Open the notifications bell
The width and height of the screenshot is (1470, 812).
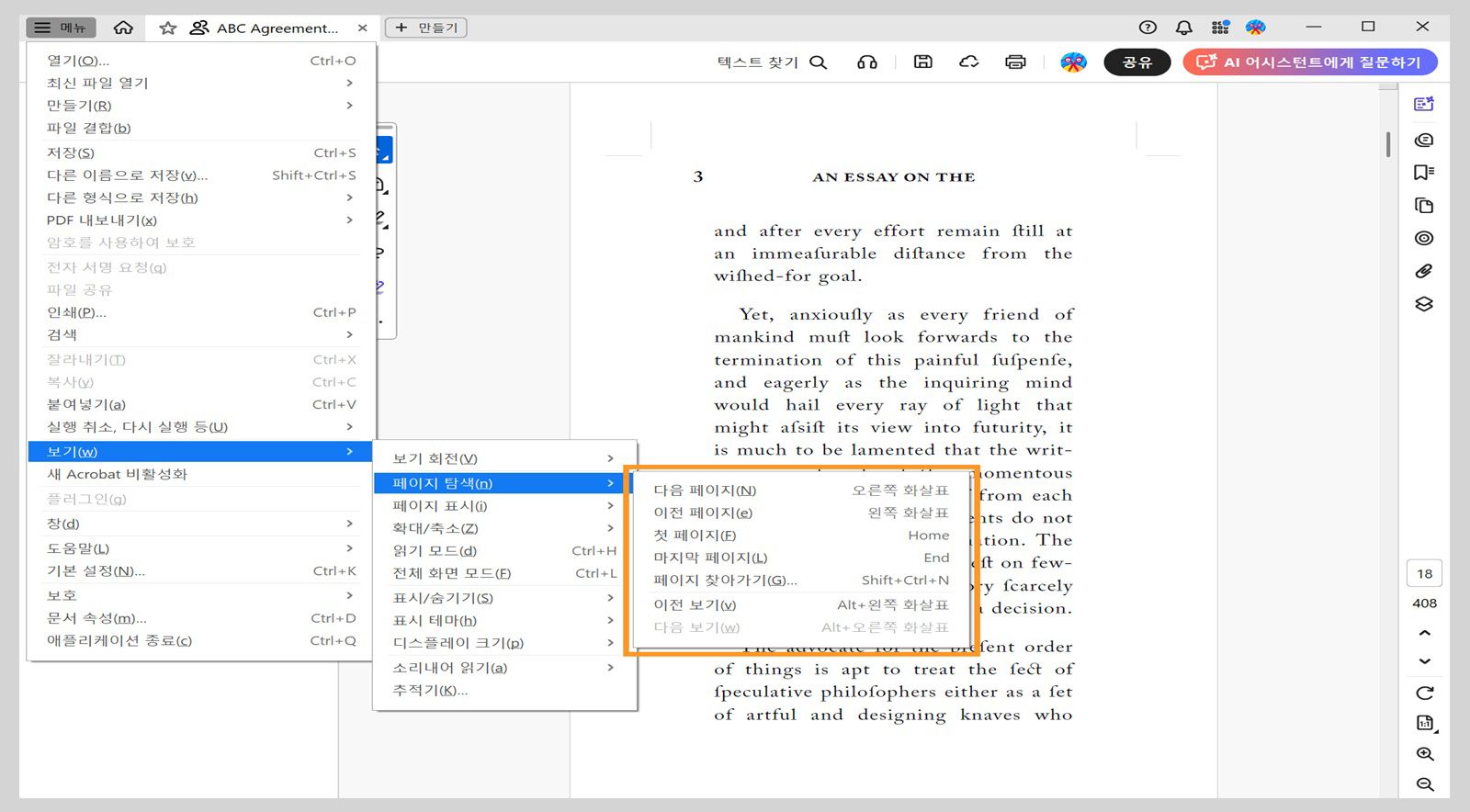pos(1184,28)
